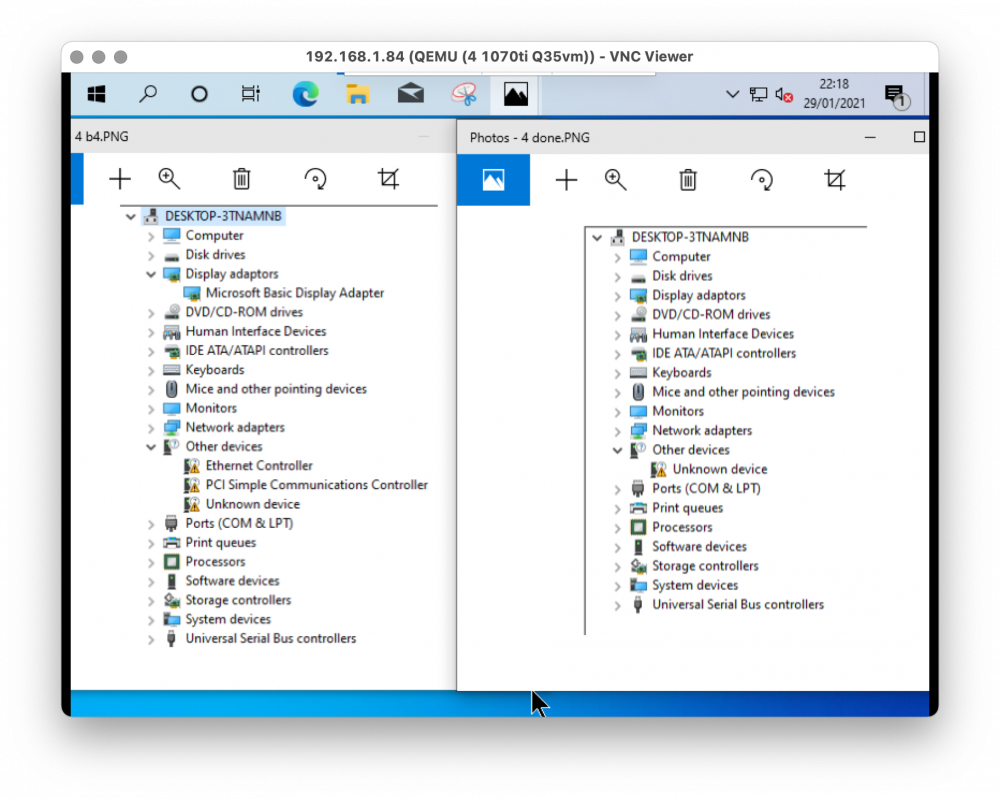This screenshot has height=798, width=1000.
Task: Click Add to (+) in 4 done.PNG window
Action: click(x=566, y=181)
